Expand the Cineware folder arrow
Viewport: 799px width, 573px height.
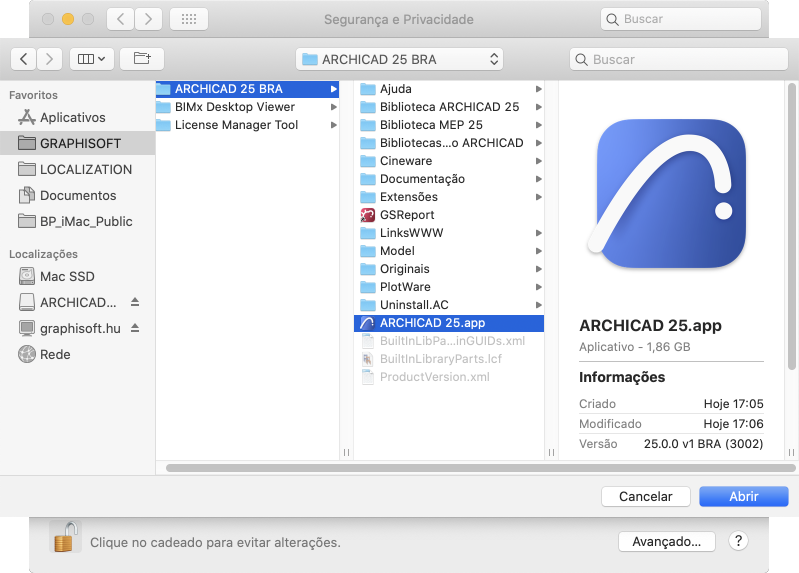point(539,161)
